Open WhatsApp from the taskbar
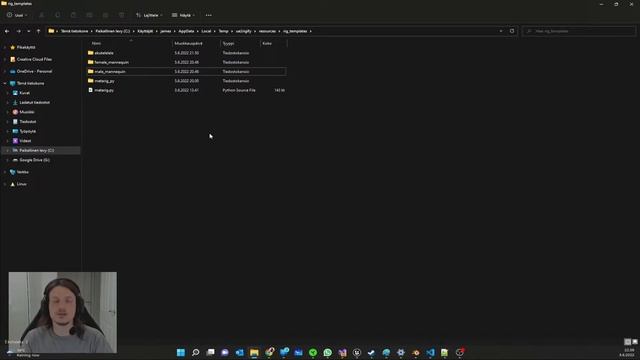Screen dimensions: 640x360 [x=328, y=352]
